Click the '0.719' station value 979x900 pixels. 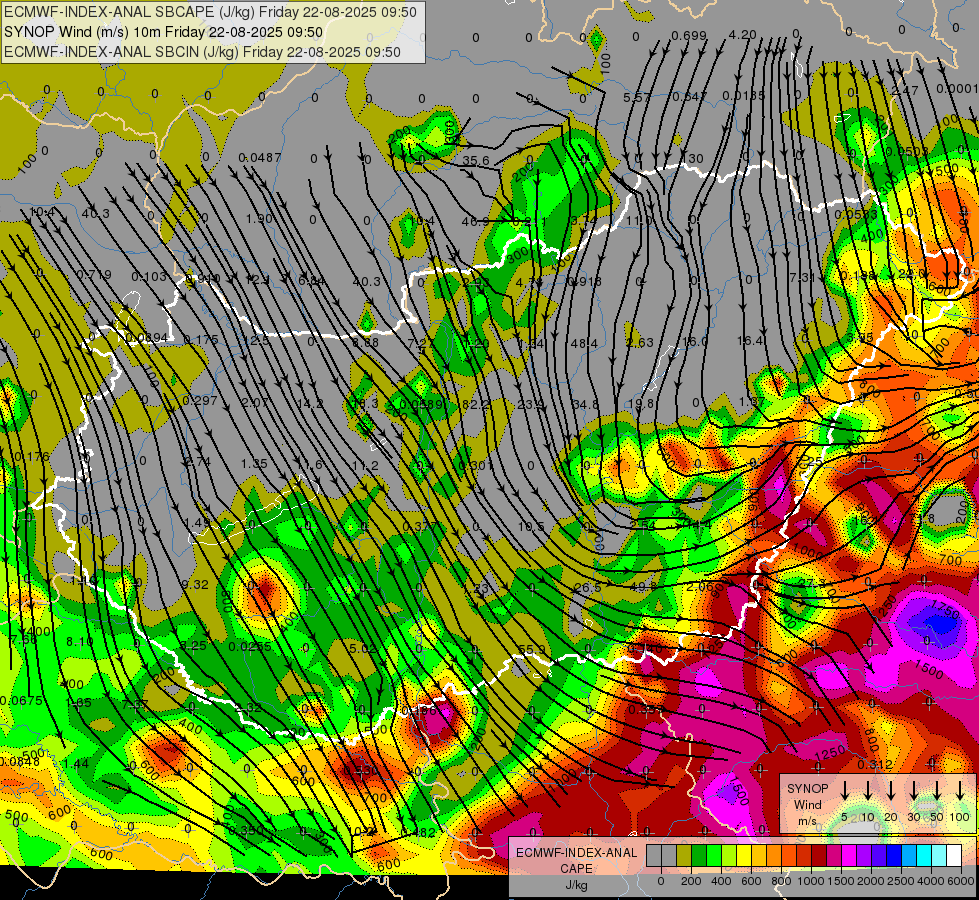tap(94, 275)
